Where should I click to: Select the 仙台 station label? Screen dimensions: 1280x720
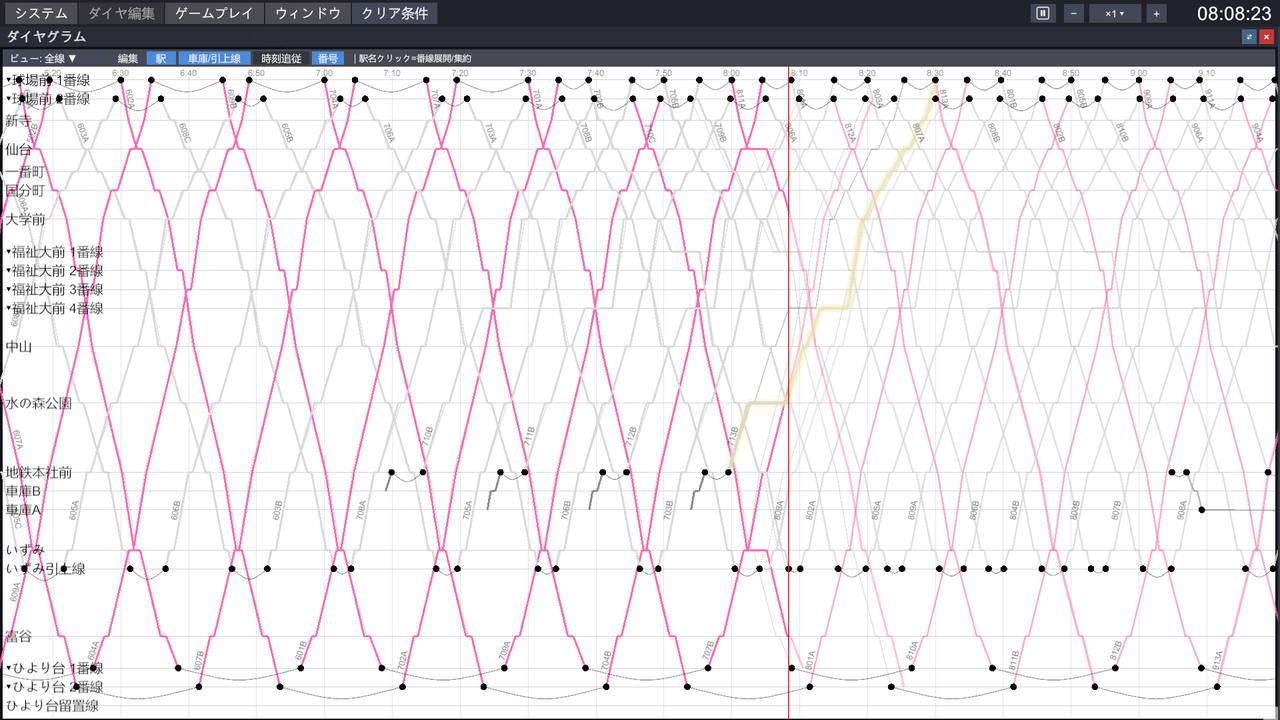coord(18,149)
